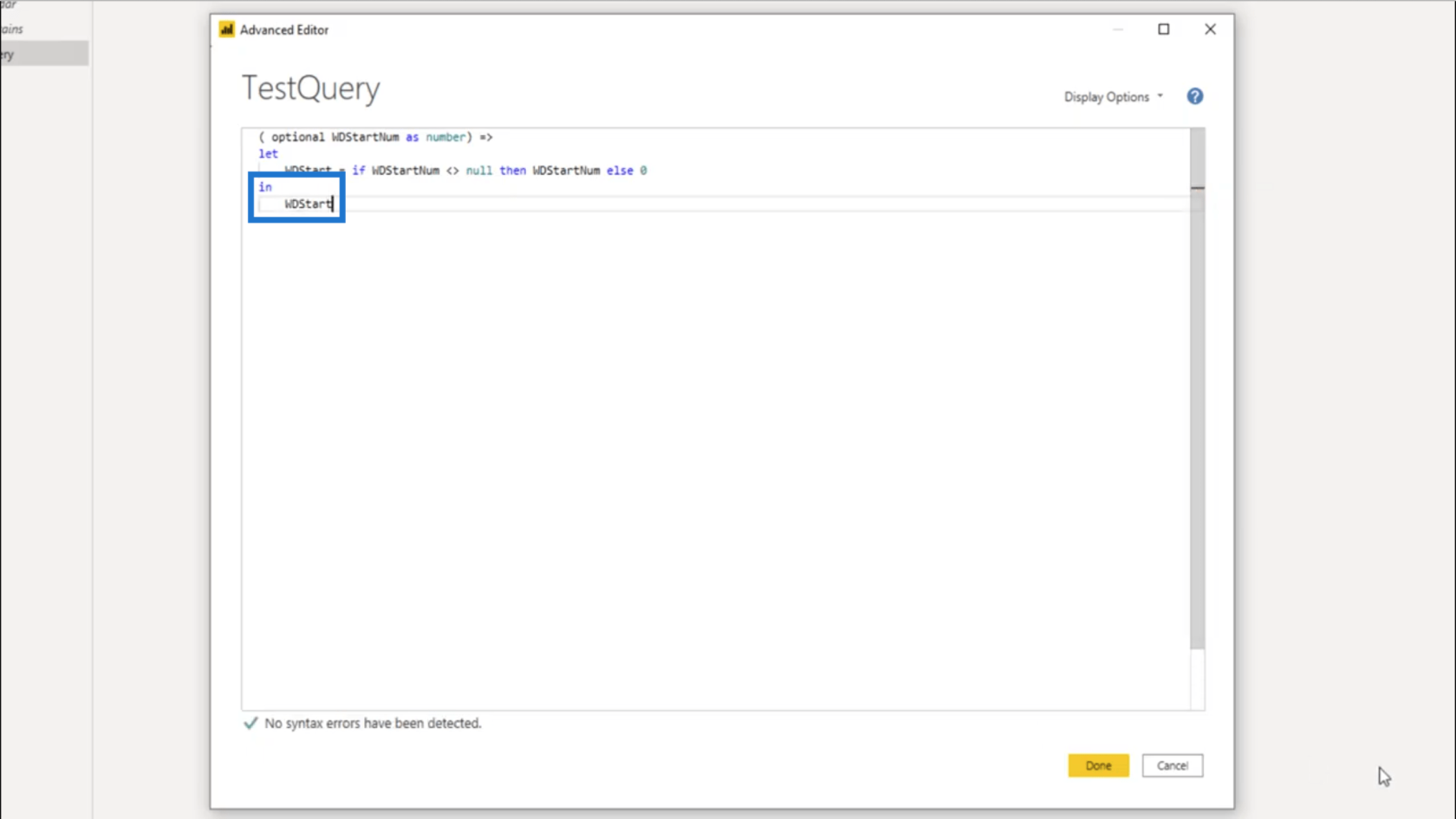Click the 'in' keyword line
This screenshot has height=819, width=1456.
(x=265, y=187)
